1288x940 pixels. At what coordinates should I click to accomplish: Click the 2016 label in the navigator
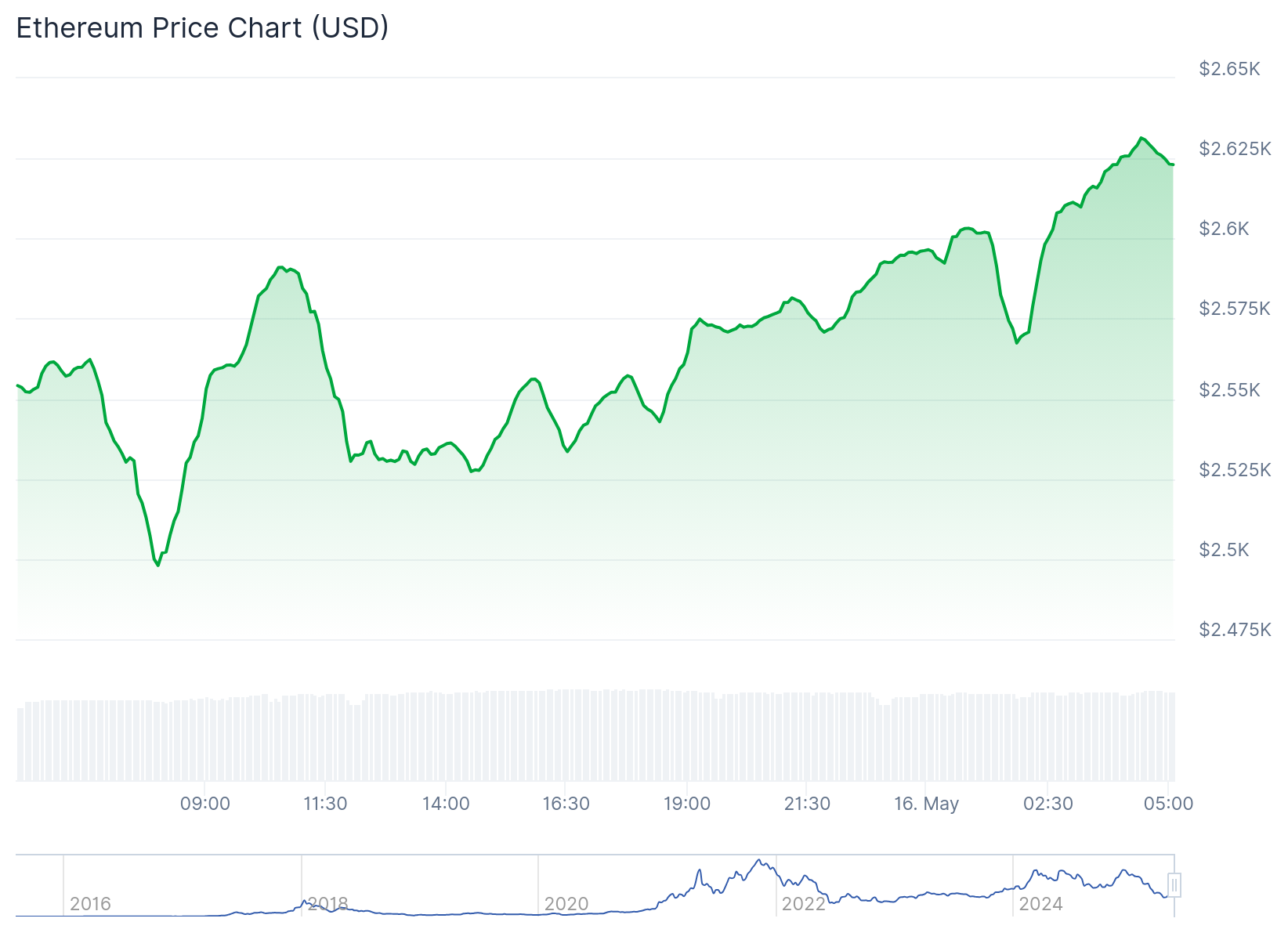click(x=90, y=904)
